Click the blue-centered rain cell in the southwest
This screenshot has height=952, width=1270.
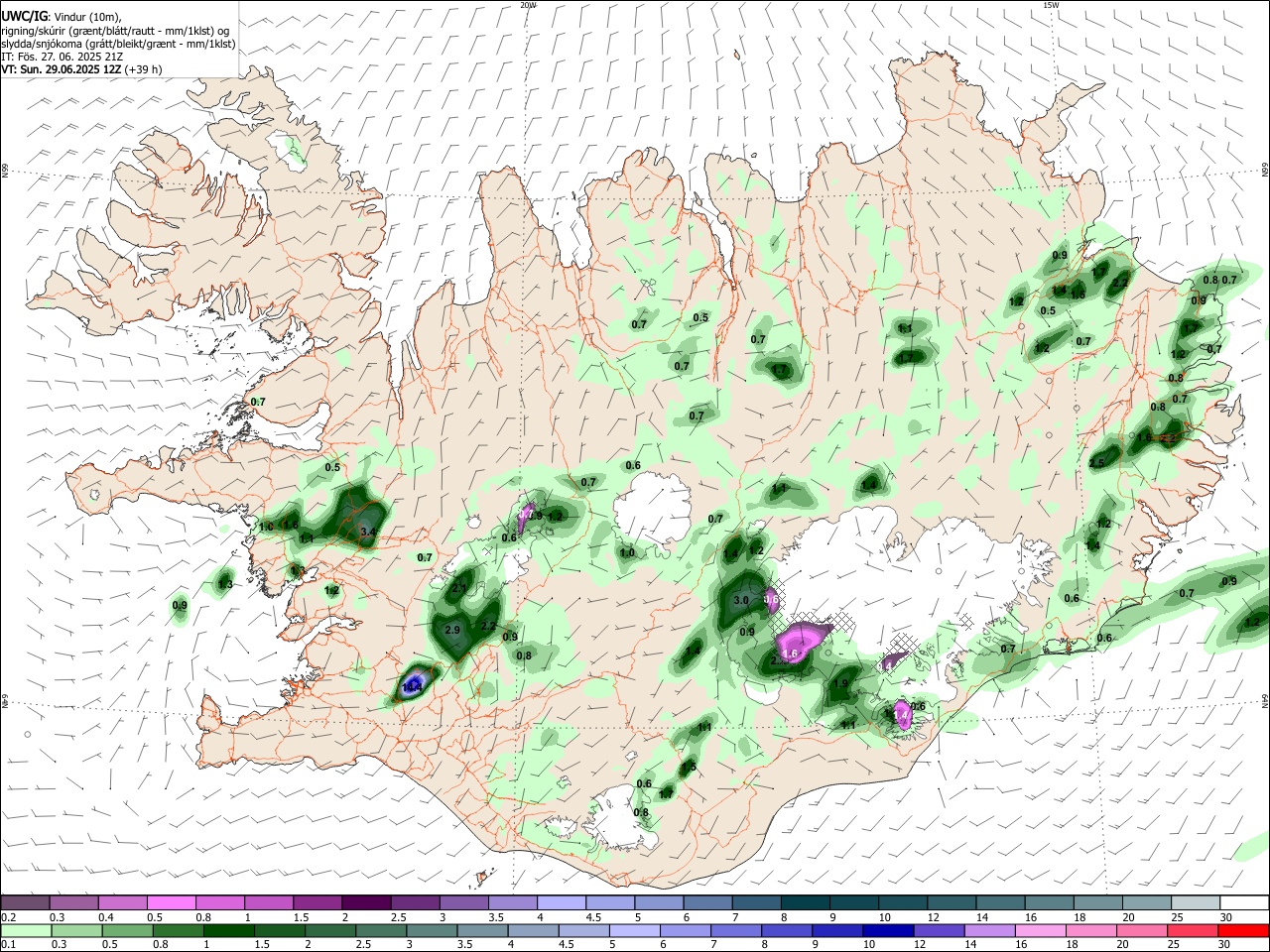(414, 684)
